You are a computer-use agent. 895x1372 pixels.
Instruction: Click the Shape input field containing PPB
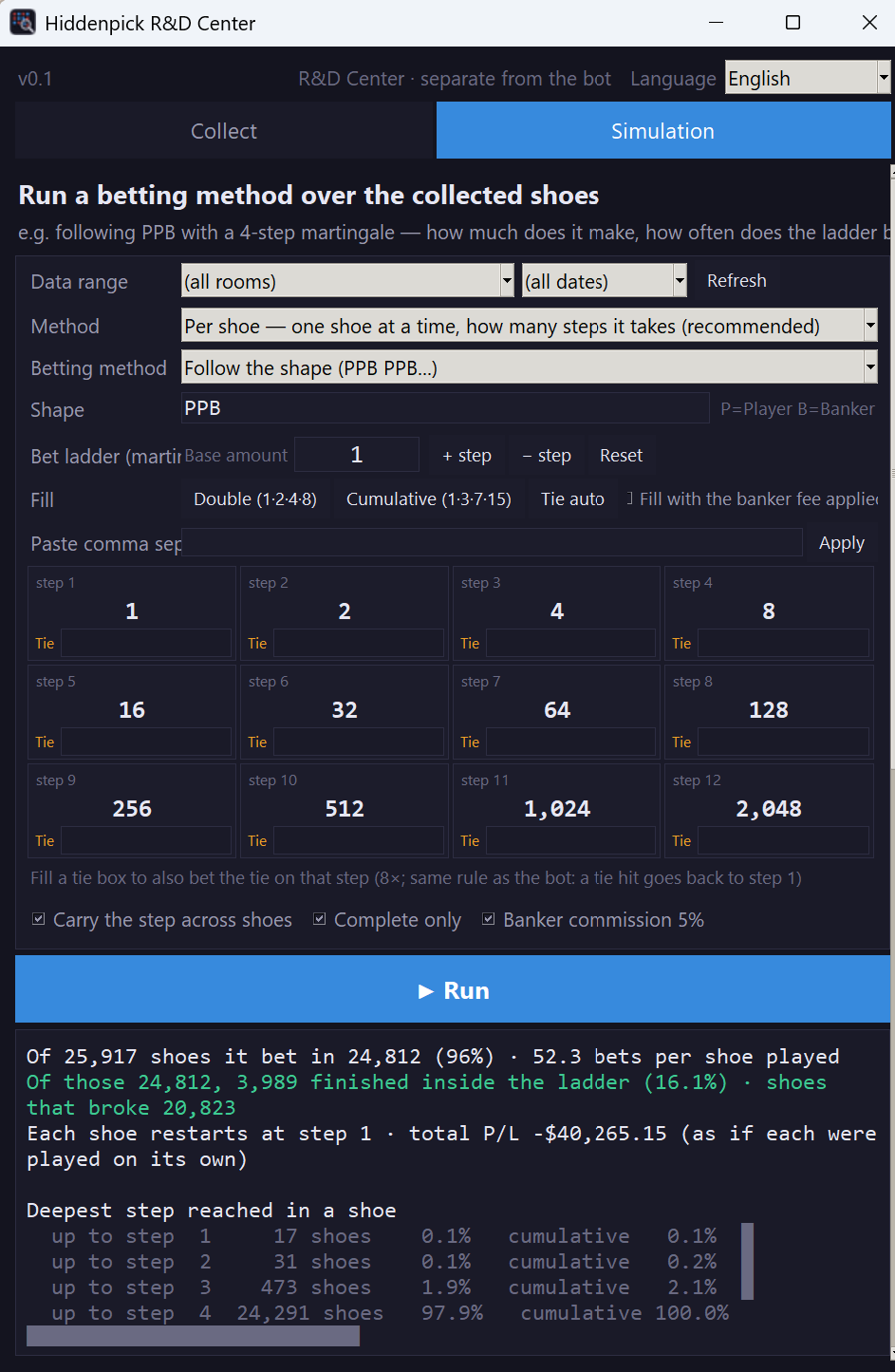[x=445, y=408]
